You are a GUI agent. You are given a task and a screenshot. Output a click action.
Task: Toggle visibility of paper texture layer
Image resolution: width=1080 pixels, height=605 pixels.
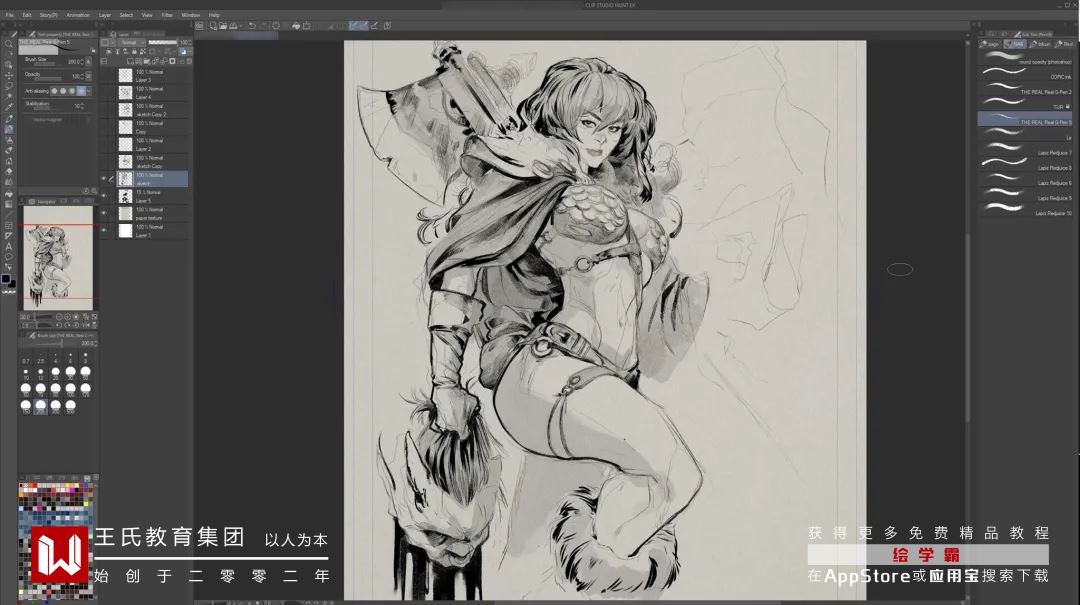104,213
